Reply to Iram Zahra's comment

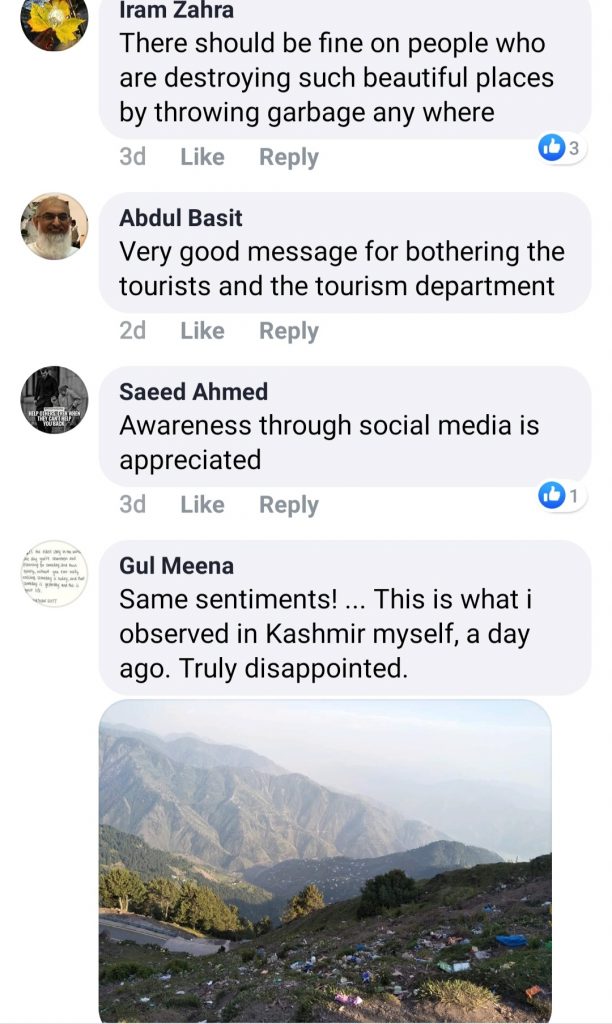coord(289,157)
